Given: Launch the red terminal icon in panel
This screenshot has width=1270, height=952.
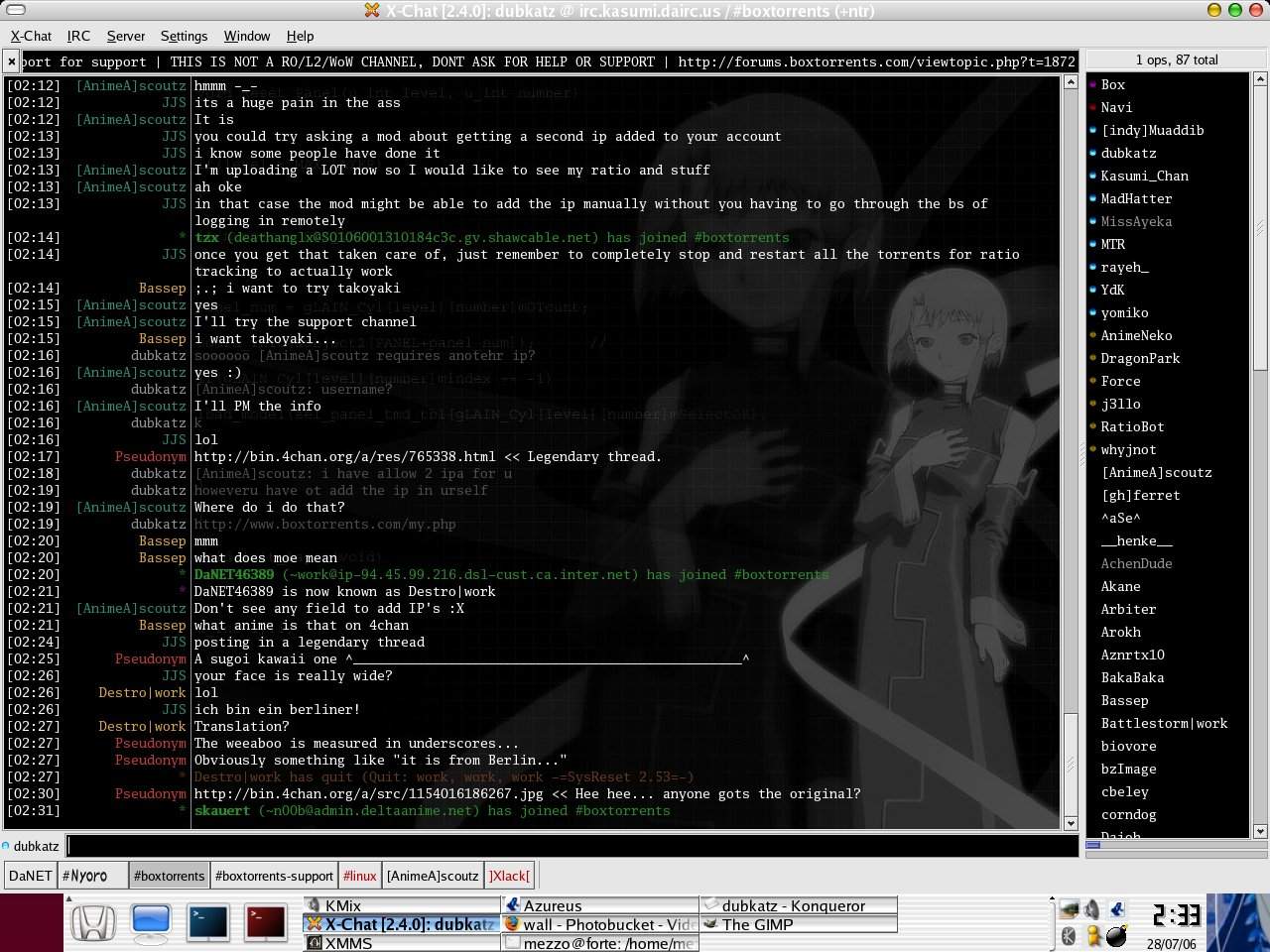Looking at the screenshot, I should pyautogui.click(x=267, y=923).
